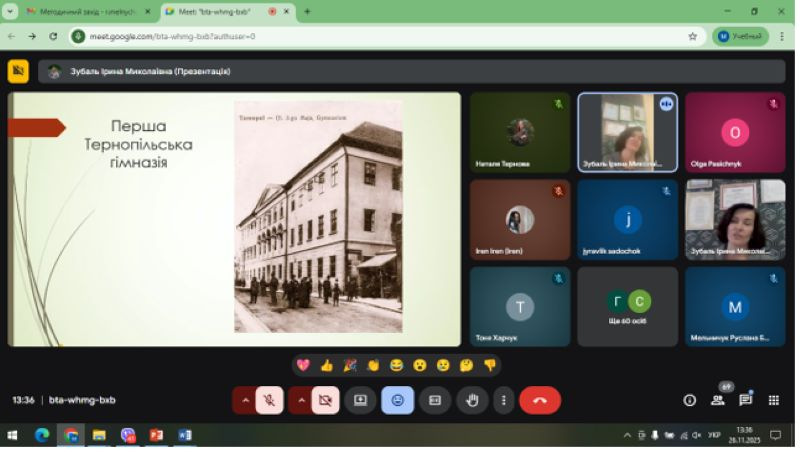800x452 pixels.
Task: Toggle the emoji reactions bar button
Action: pos(397,400)
